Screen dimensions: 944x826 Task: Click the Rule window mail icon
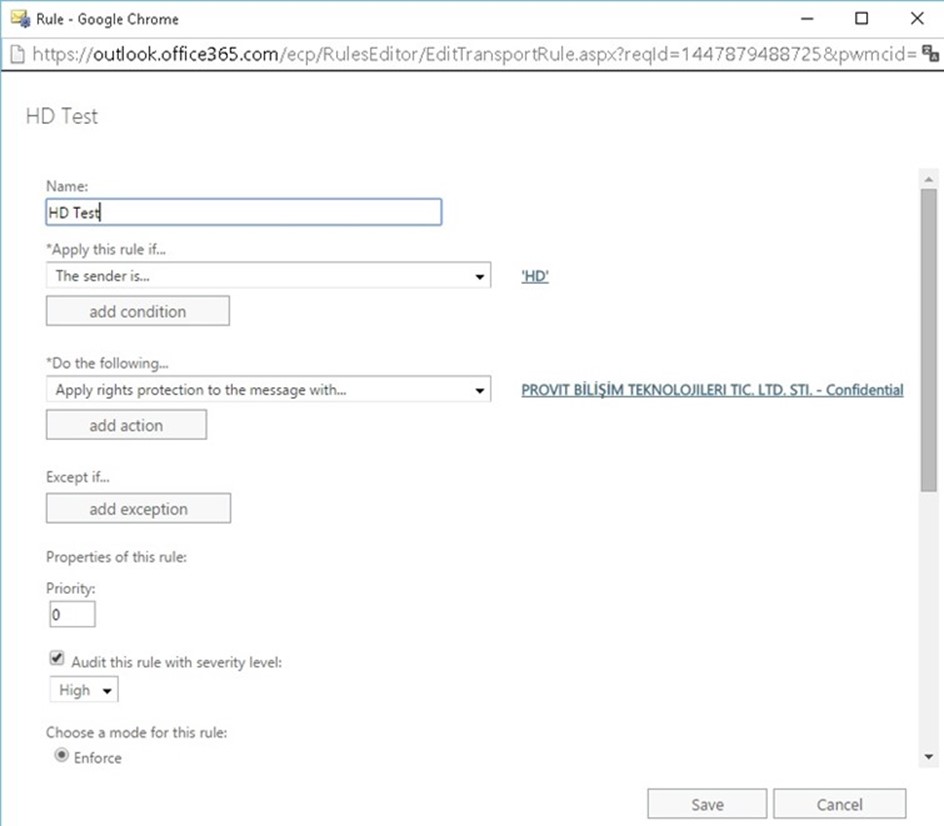(20, 19)
